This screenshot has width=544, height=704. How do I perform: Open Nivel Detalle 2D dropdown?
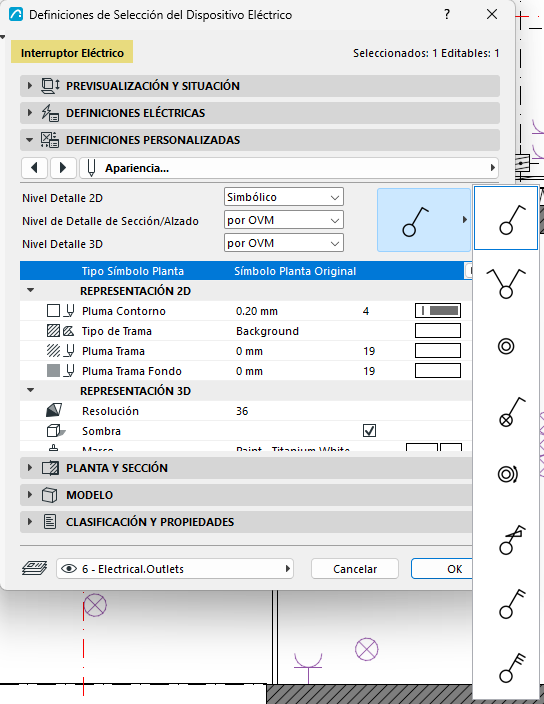click(284, 197)
